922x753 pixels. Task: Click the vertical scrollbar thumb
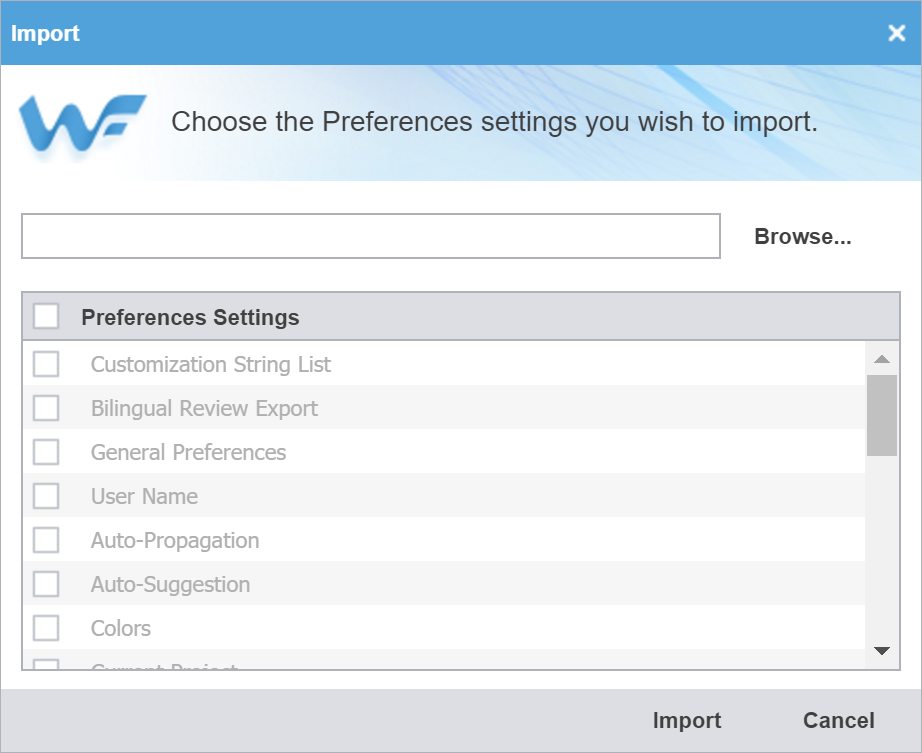point(881,416)
